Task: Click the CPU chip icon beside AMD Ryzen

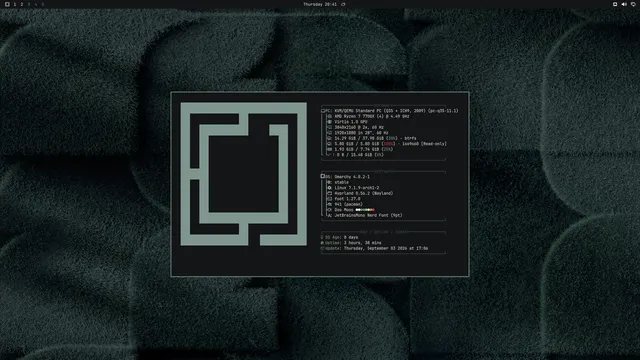Action: 330,116
